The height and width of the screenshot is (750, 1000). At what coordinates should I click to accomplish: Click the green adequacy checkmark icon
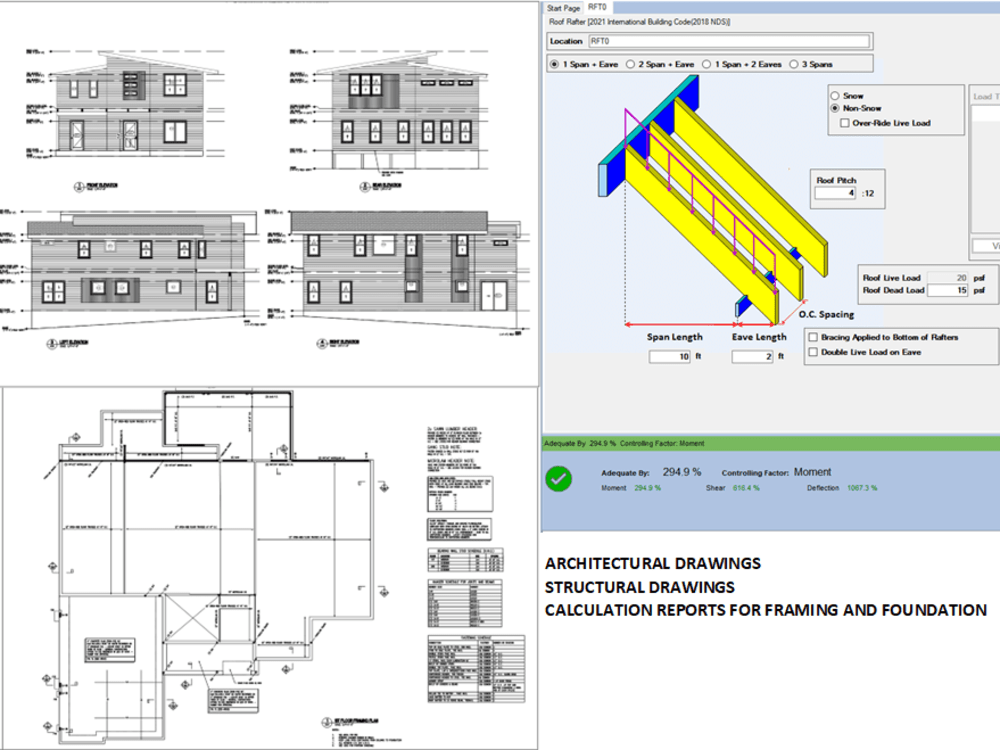[x=559, y=479]
